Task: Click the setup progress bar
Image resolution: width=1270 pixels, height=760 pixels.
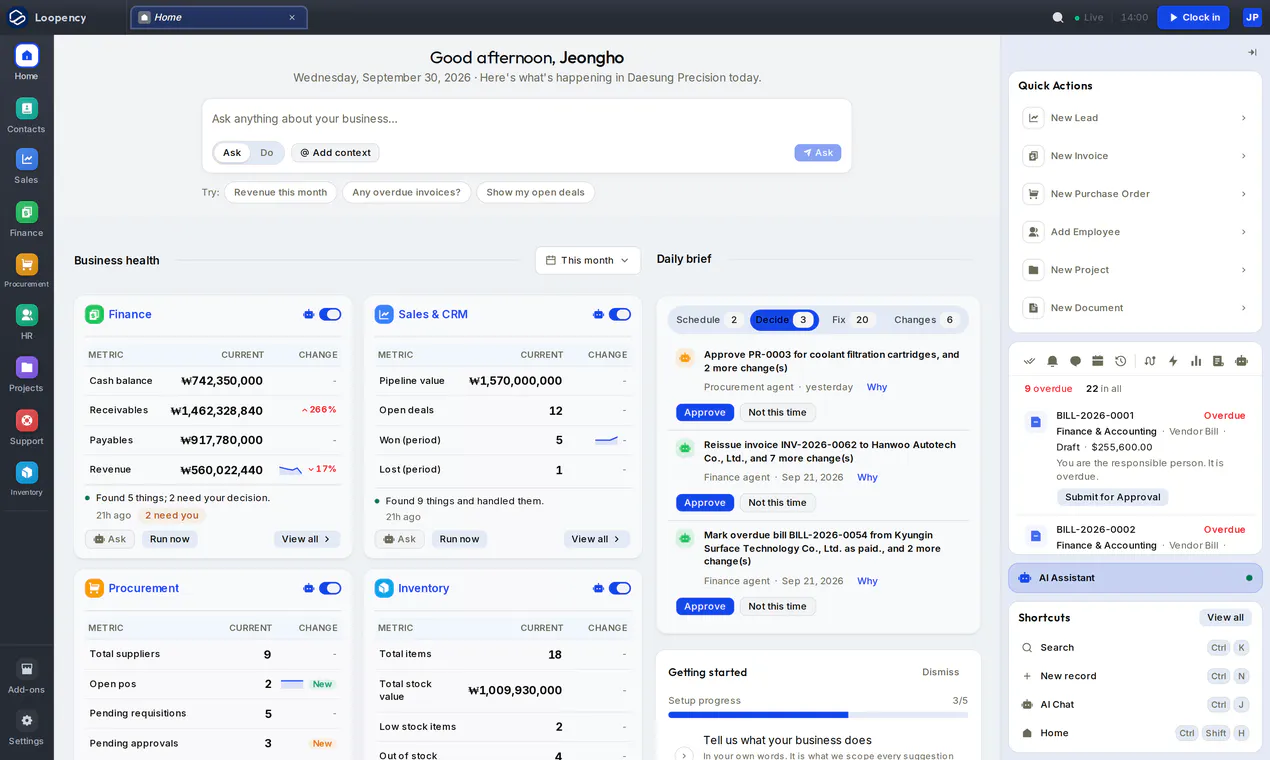Action: tap(818, 715)
